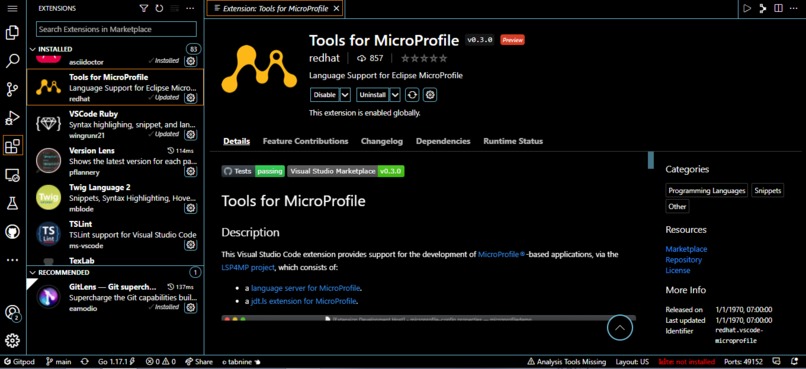Click Analysis Tools Missing warning in status bar
The image size is (806, 369).
point(566,362)
